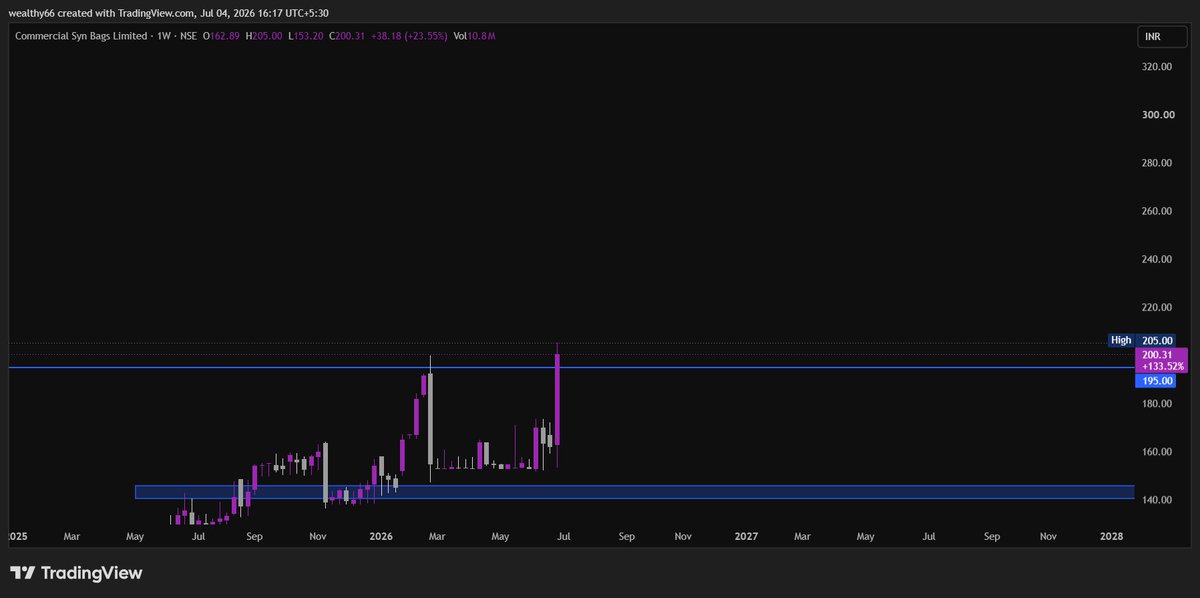Click the 2028 year label on time axis

pyautogui.click(x=1111, y=536)
